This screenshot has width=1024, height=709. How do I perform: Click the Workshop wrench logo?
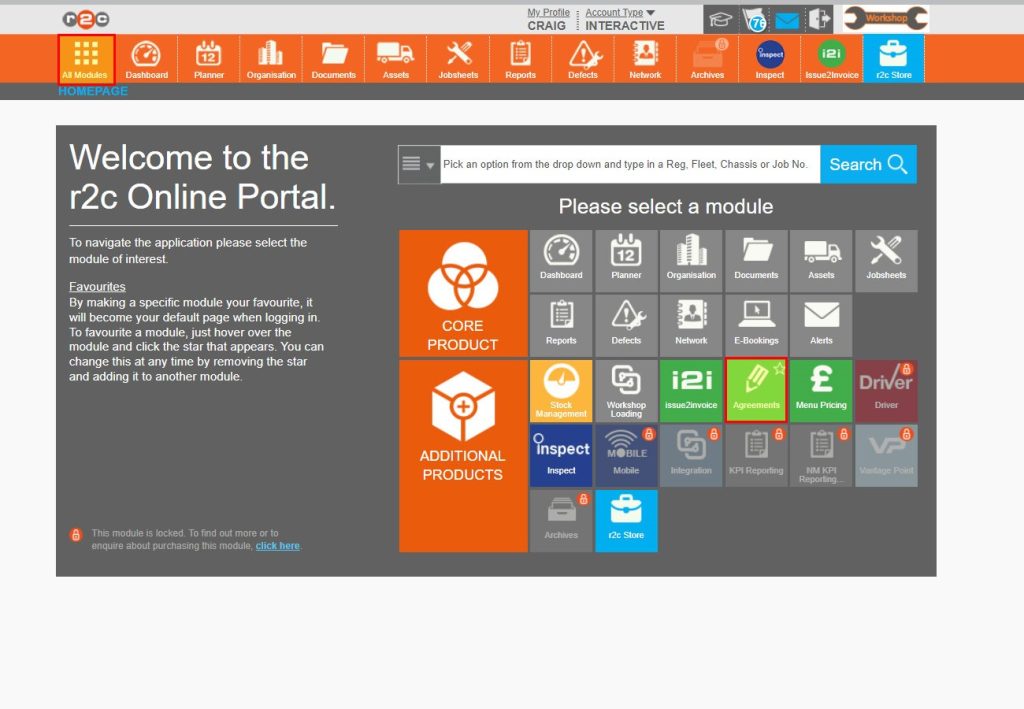886,18
